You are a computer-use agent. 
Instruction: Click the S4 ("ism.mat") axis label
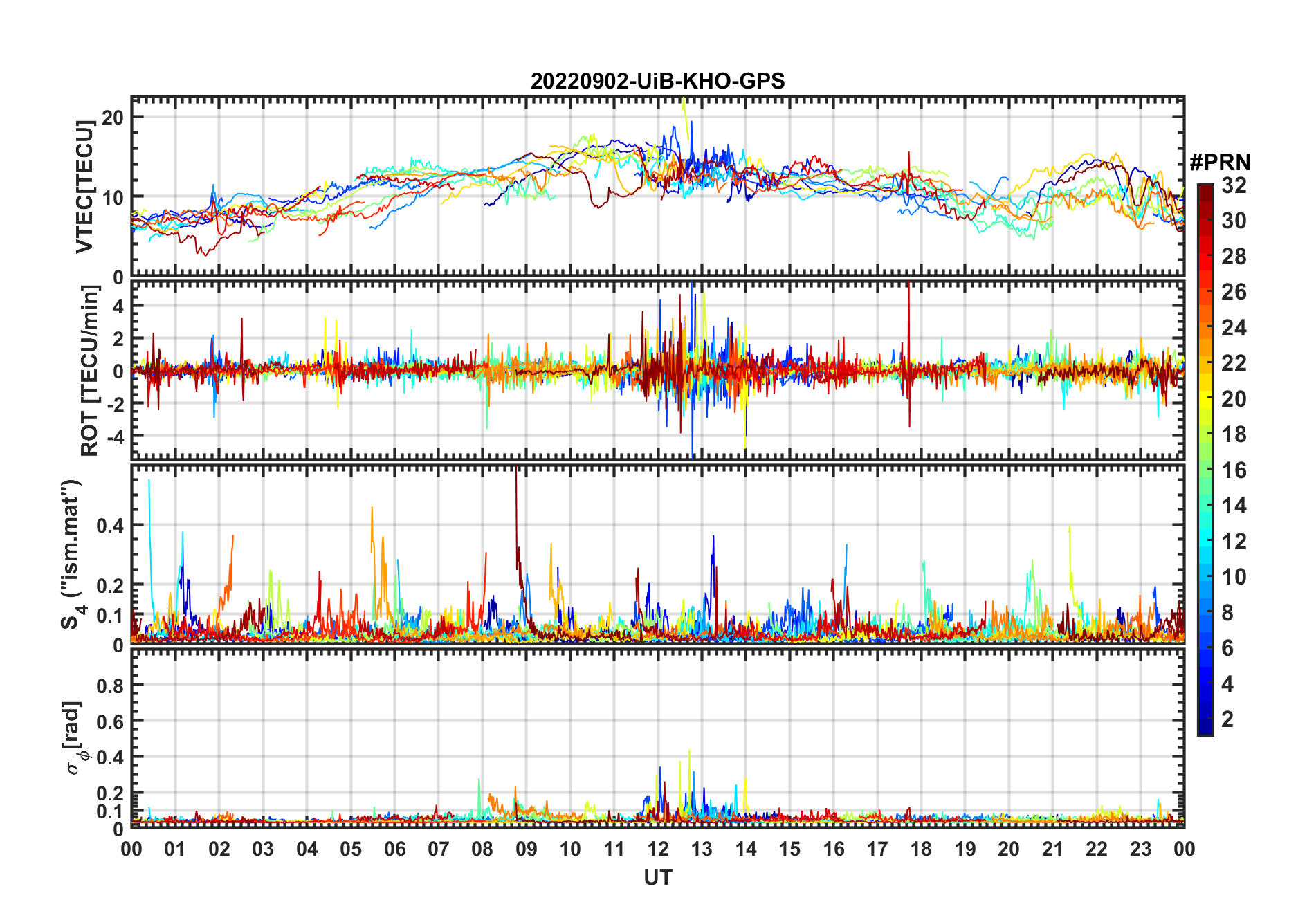pyautogui.click(x=72, y=554)
